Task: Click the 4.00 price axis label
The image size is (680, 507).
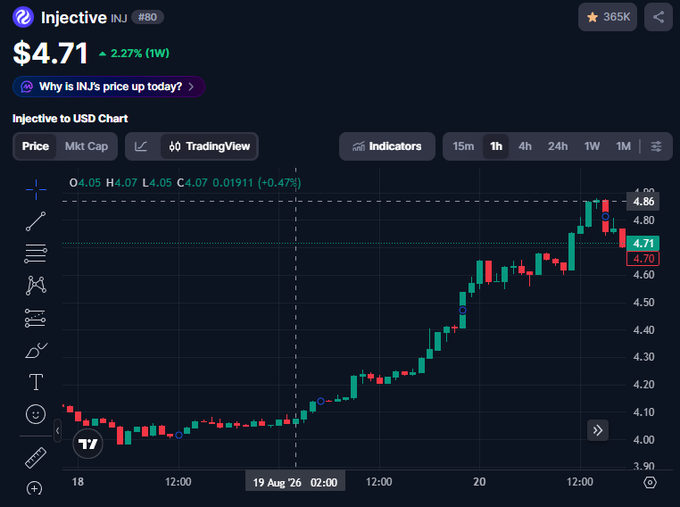Action: click(644, 440)
